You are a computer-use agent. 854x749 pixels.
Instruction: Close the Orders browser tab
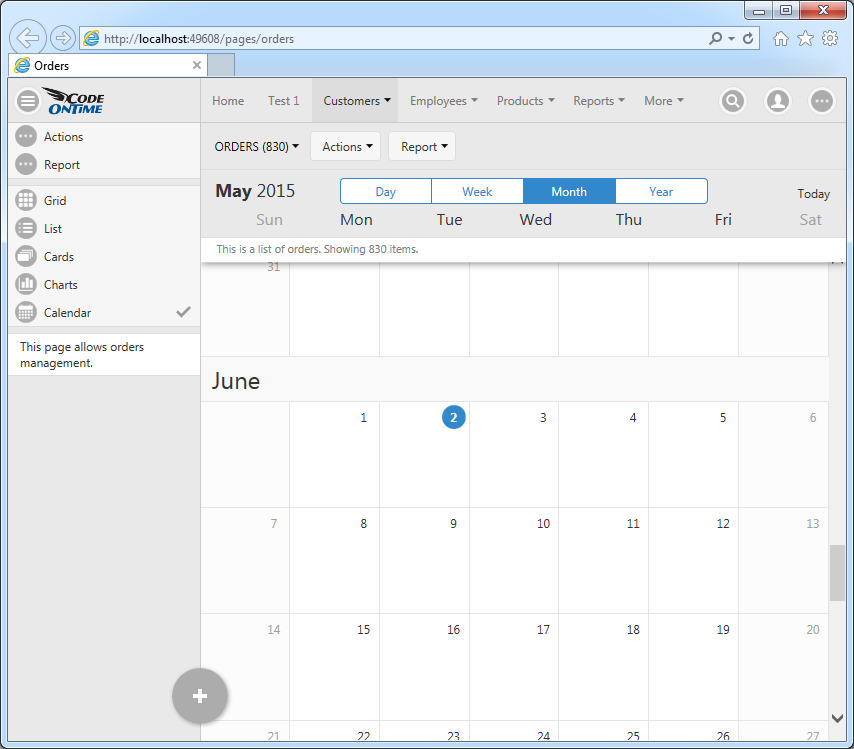[x=197, y=65]
